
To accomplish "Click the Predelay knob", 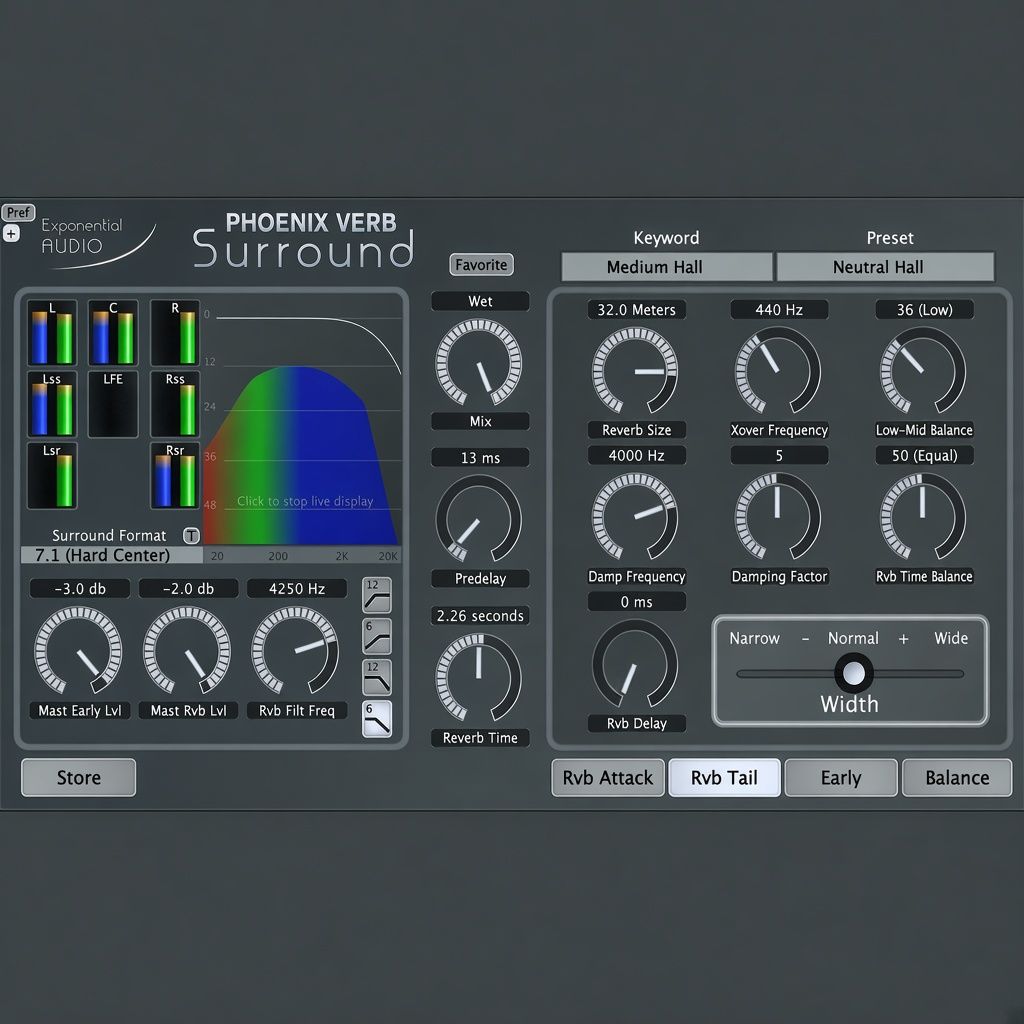I will pos(479,518).
